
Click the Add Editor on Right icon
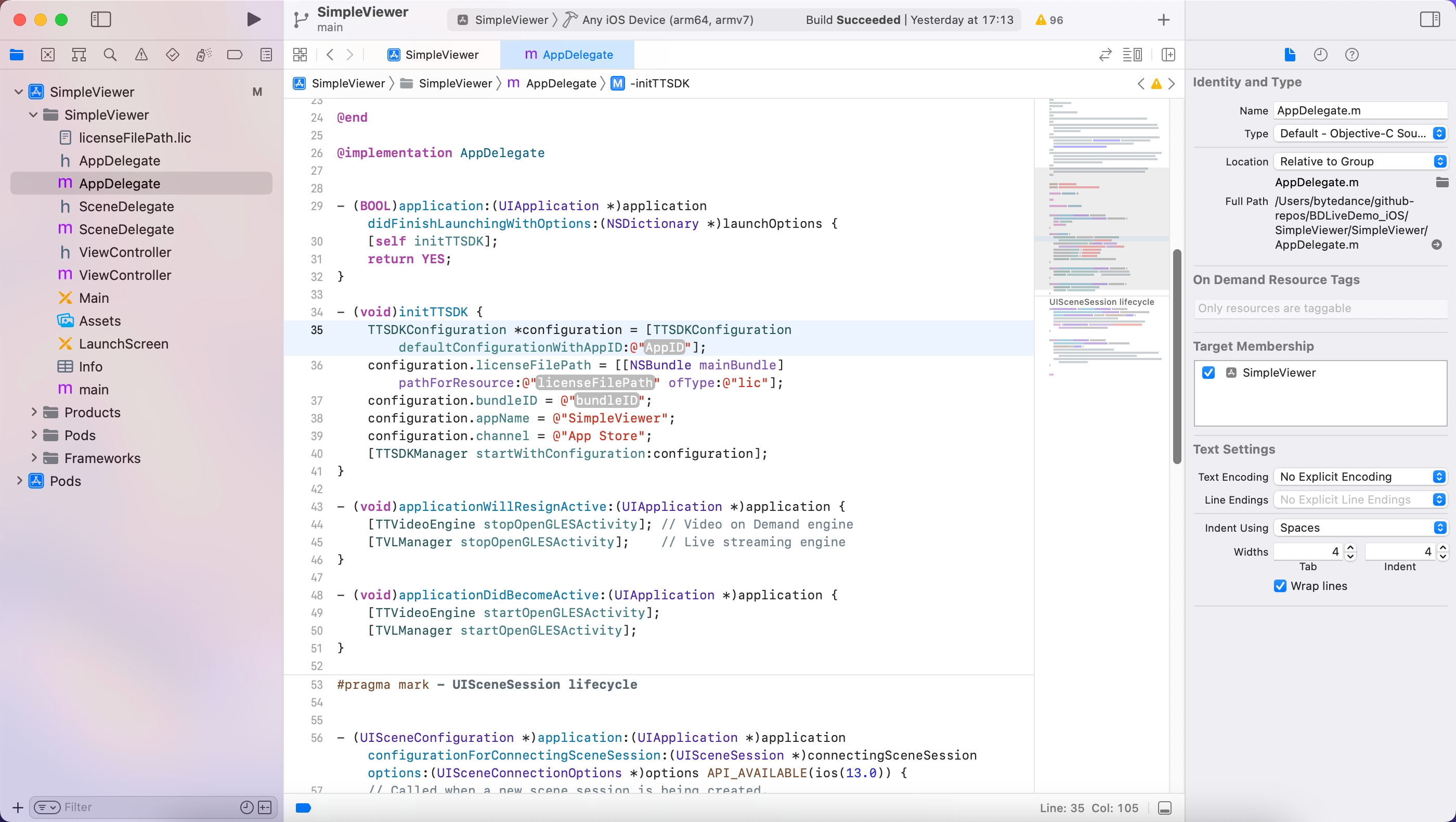click(x=1168, y=55)
